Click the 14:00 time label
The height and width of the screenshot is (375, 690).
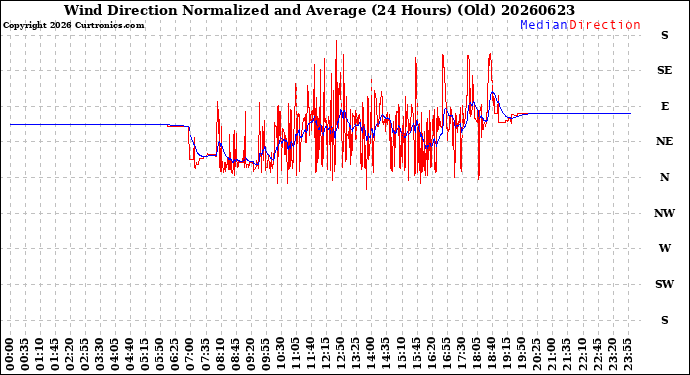click(371, 355)
